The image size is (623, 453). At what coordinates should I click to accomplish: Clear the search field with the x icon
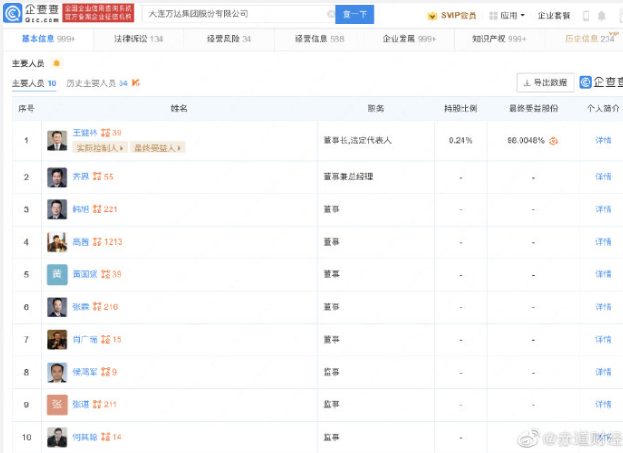(x=330, y=14)
